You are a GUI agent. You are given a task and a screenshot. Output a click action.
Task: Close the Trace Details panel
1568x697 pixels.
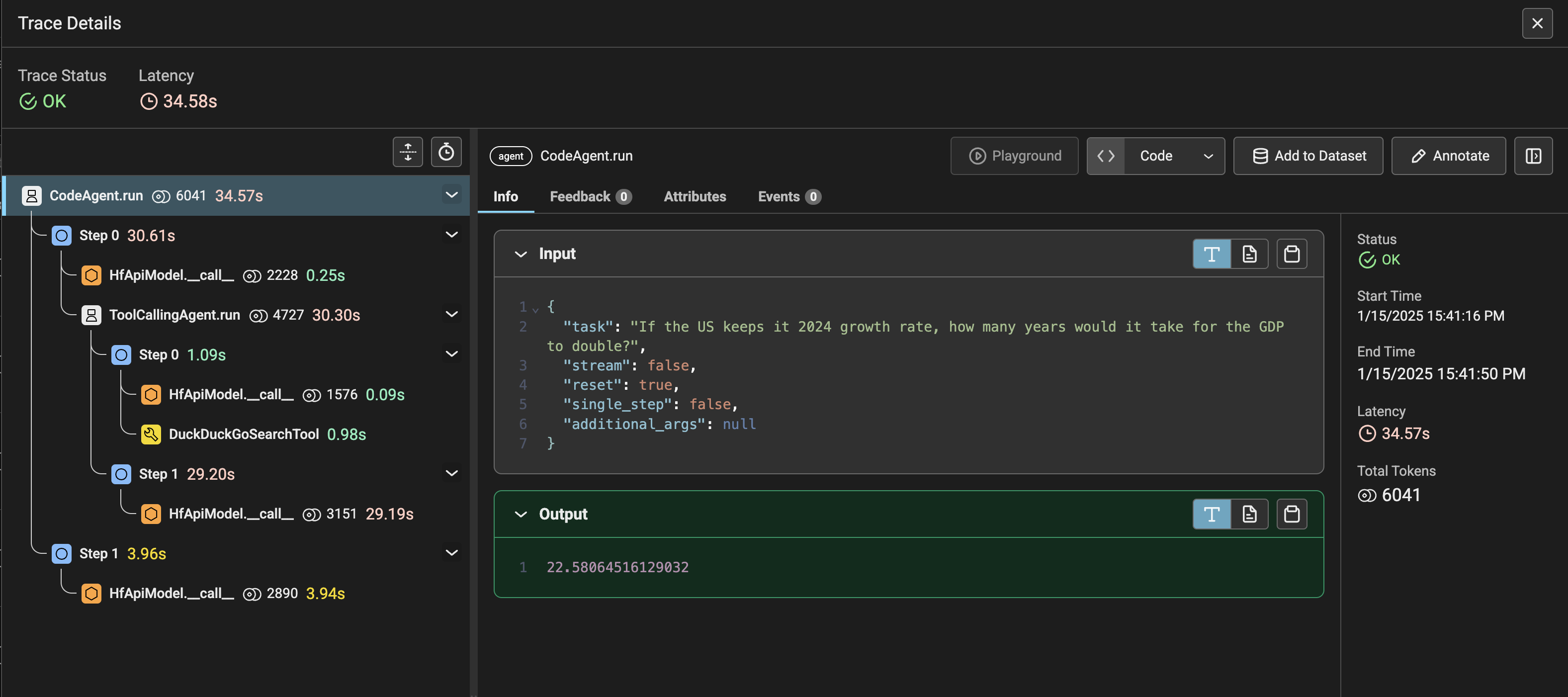(x=1537, y=24)
